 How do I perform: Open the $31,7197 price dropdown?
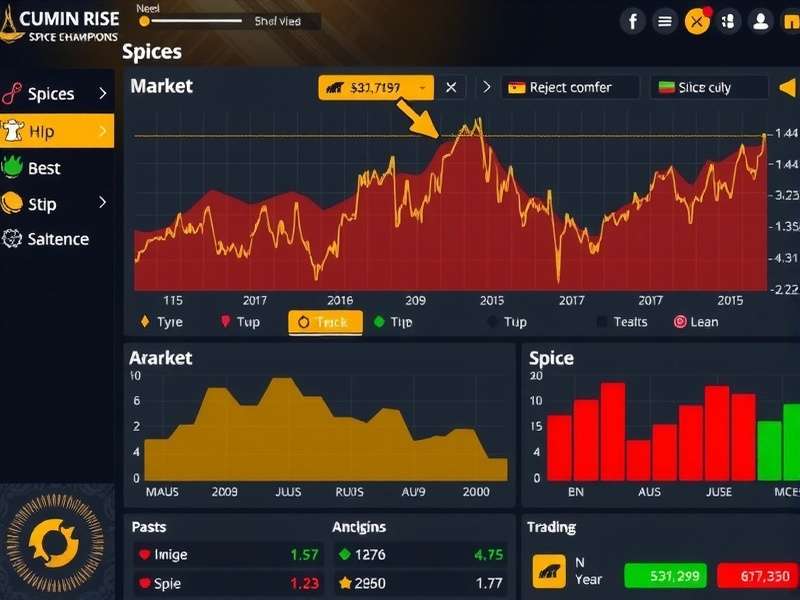[375, 87]
